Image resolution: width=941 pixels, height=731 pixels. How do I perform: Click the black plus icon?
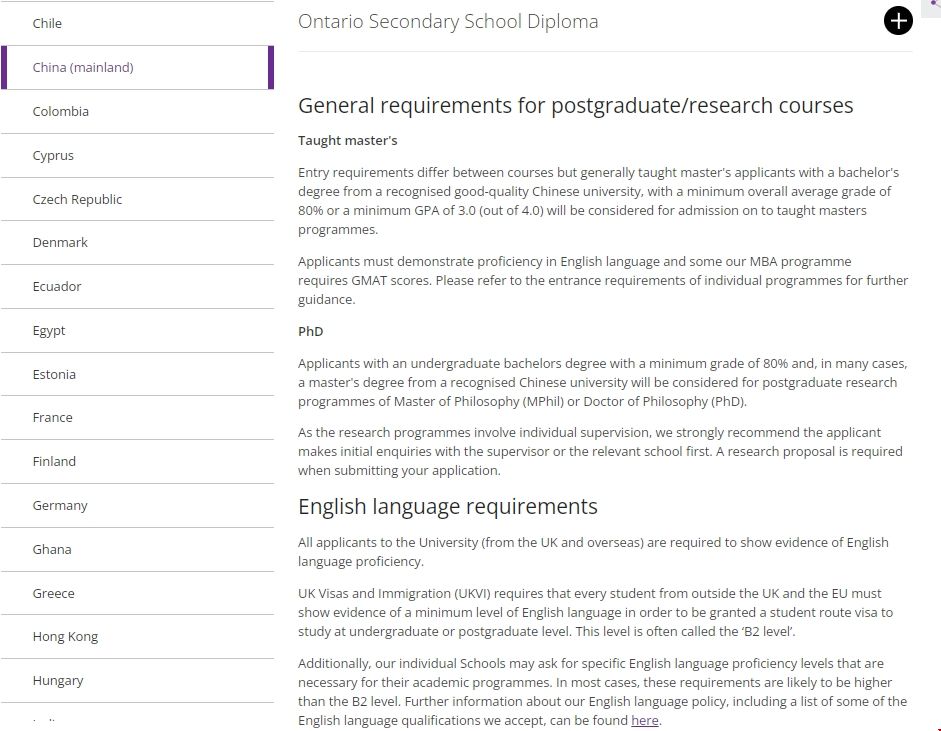(x=898, y=21)
